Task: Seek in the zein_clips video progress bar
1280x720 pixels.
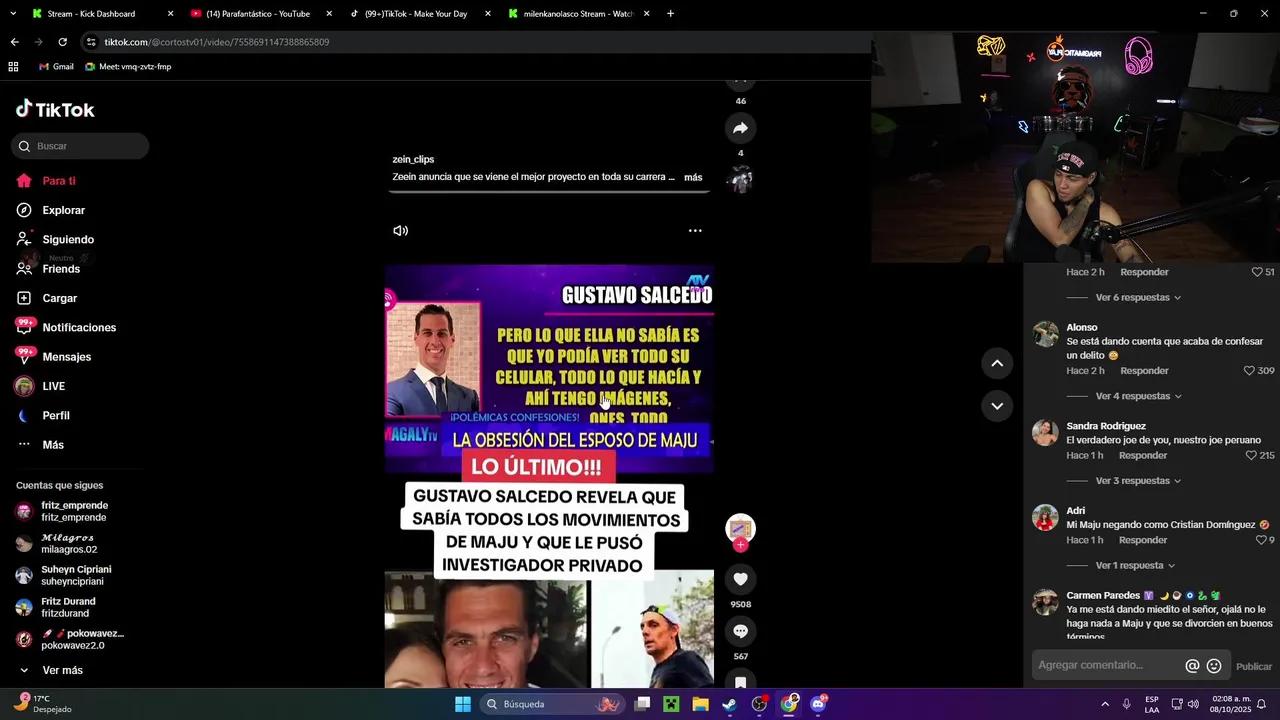Action: [549, 191]
